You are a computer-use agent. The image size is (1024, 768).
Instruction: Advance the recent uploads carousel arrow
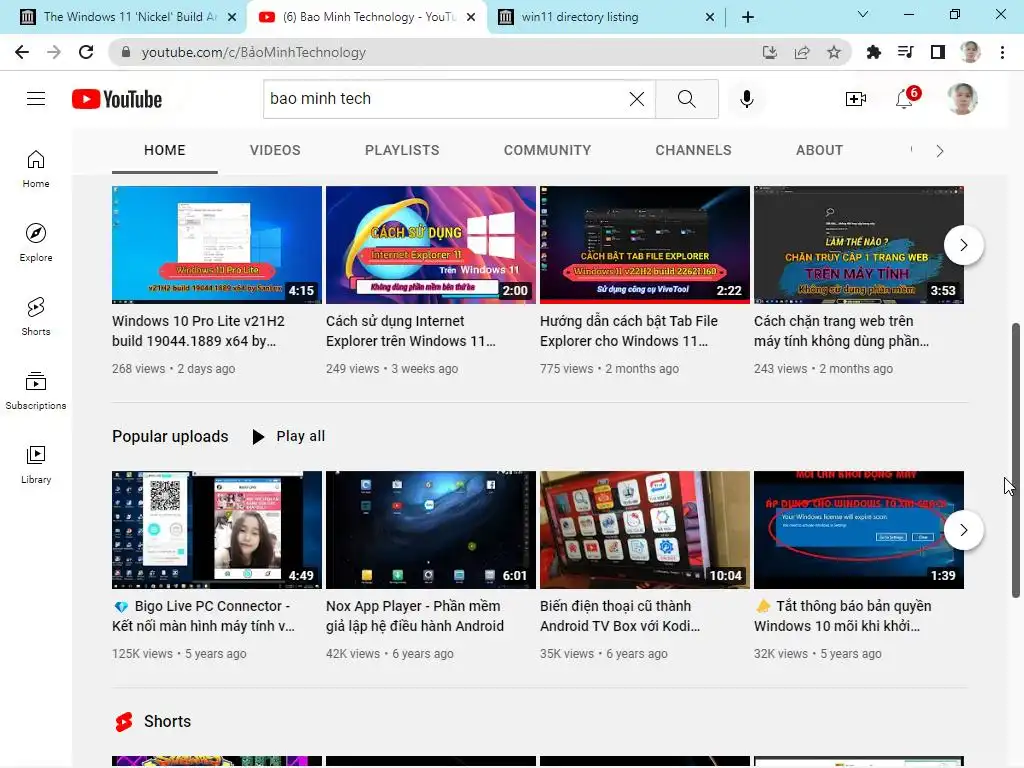(x=964, y=245)
